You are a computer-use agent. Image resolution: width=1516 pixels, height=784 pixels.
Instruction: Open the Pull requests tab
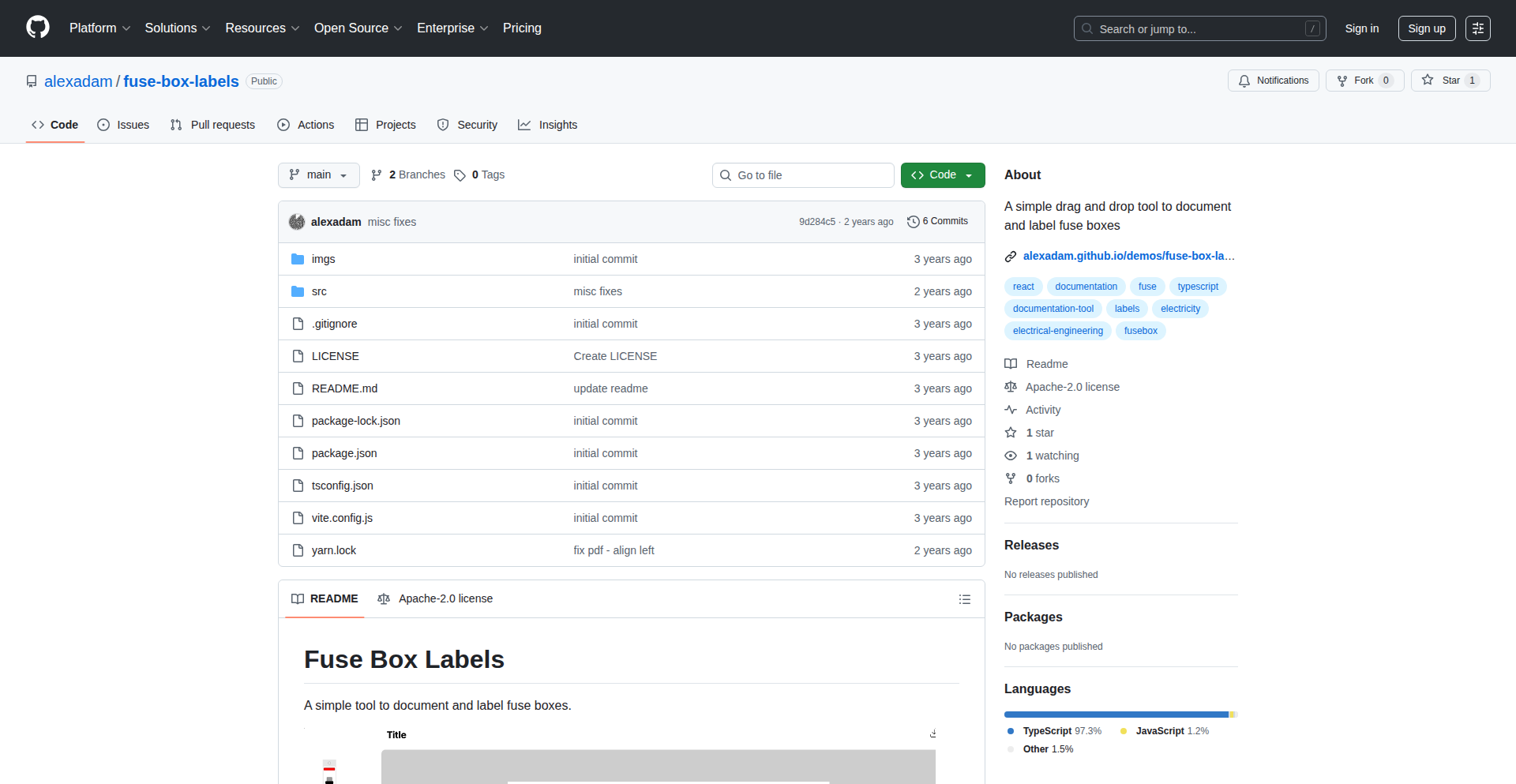click(x=212, y=125)
